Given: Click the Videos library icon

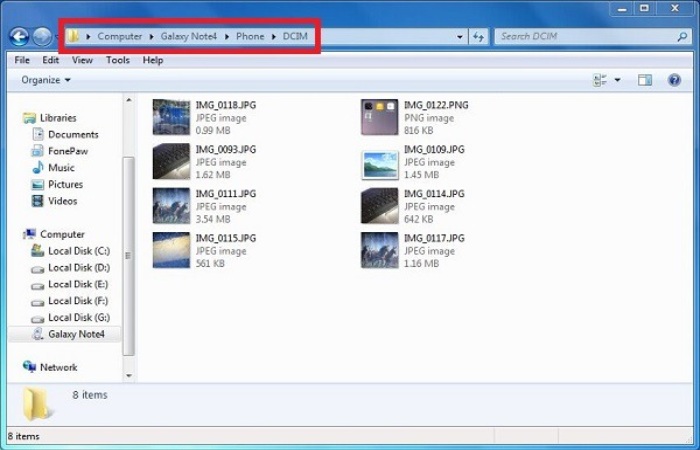Looking at the screenshot, I should [x=38, y=201].
